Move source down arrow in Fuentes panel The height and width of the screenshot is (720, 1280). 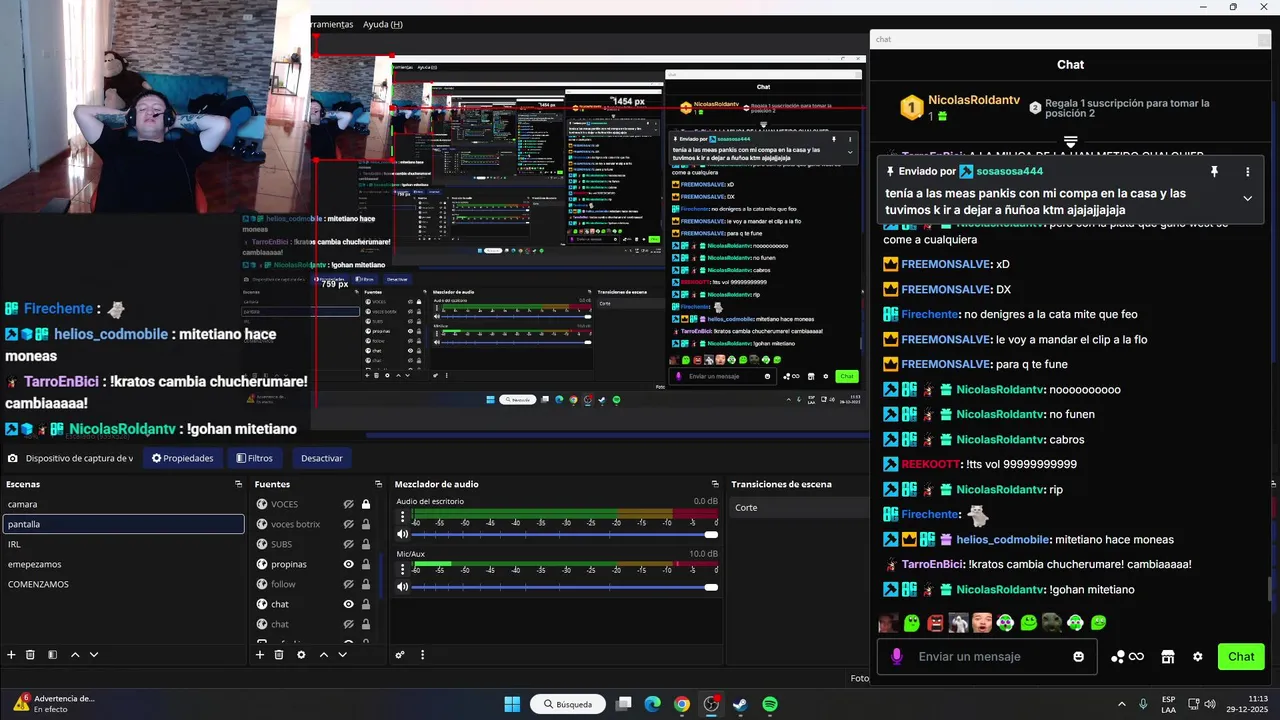click(x=342, y=654)
